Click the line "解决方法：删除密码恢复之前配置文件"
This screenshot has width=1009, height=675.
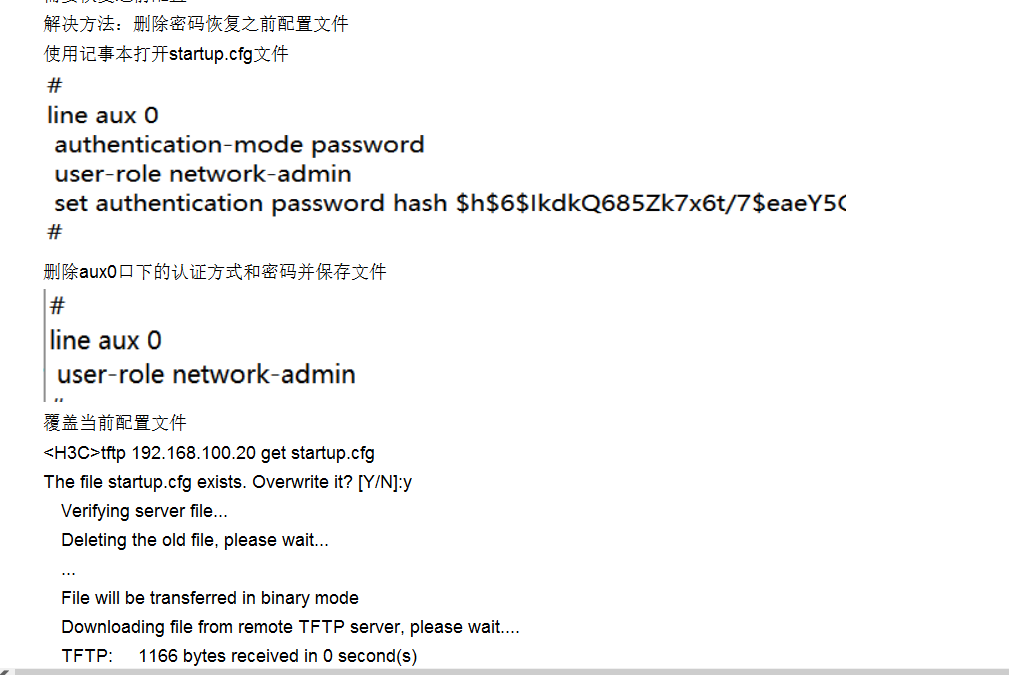coord(196,24)
